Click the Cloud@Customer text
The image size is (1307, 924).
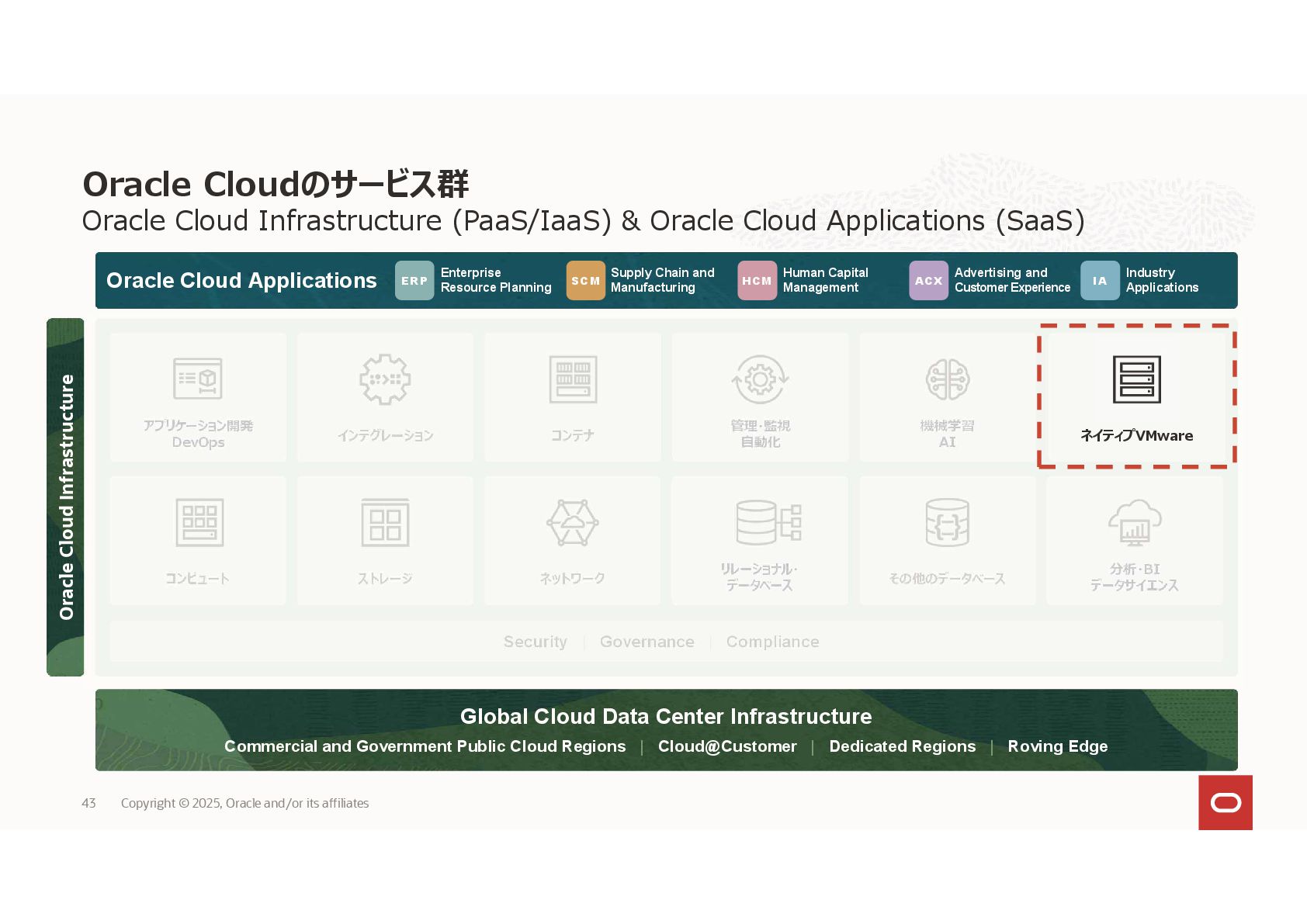coord(727,746)
